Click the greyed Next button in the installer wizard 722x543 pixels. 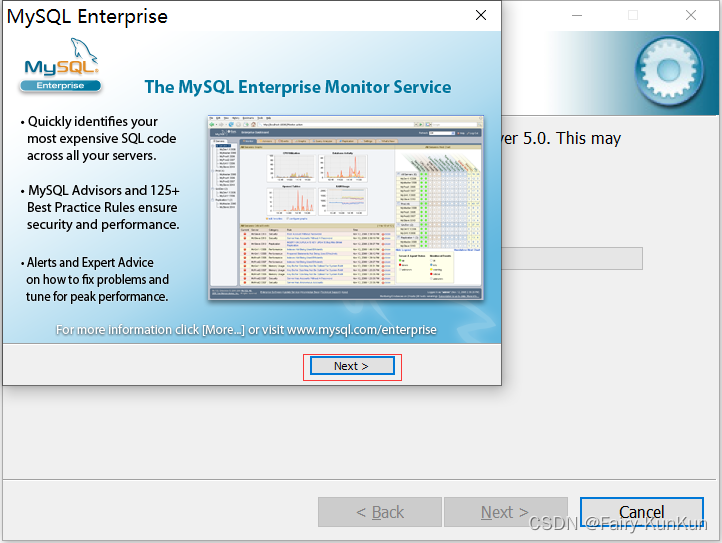[x=505, y=512]
